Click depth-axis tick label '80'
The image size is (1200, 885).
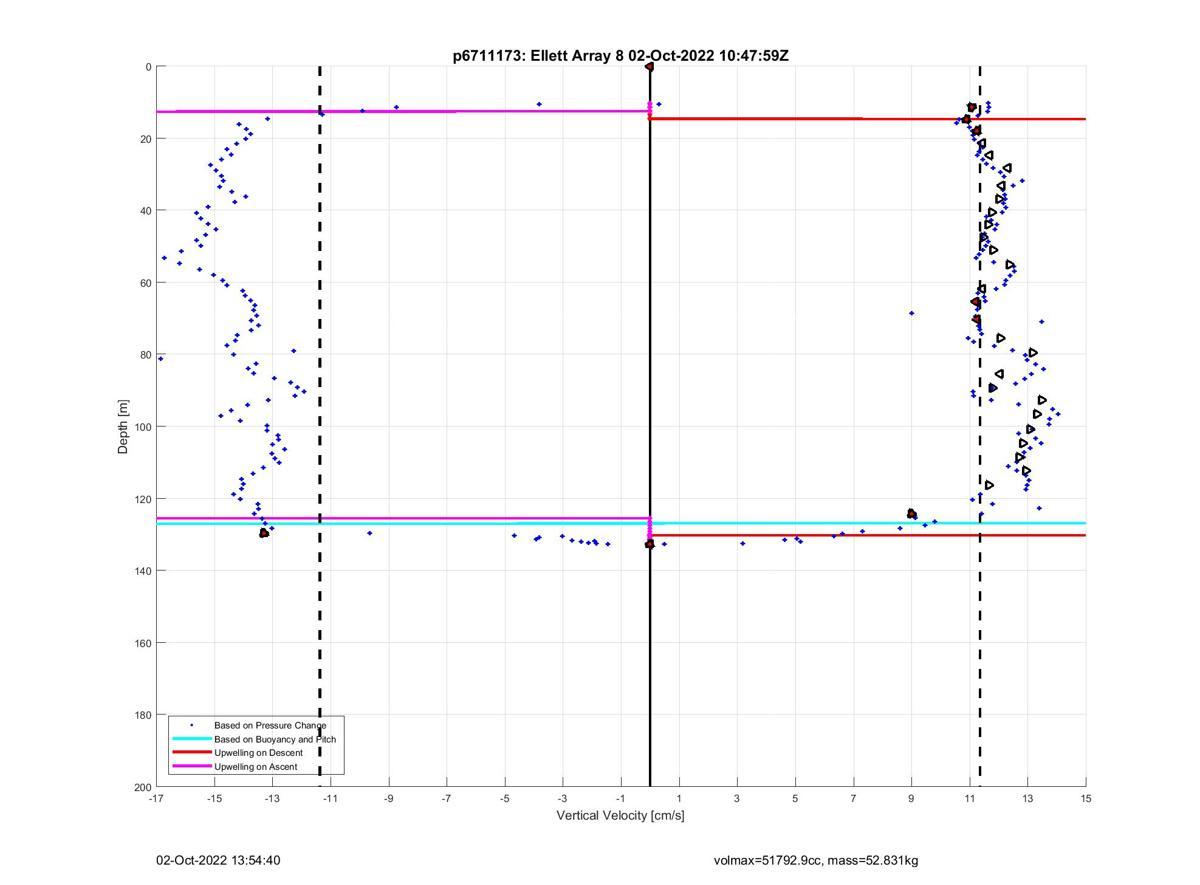pos(145,355)
